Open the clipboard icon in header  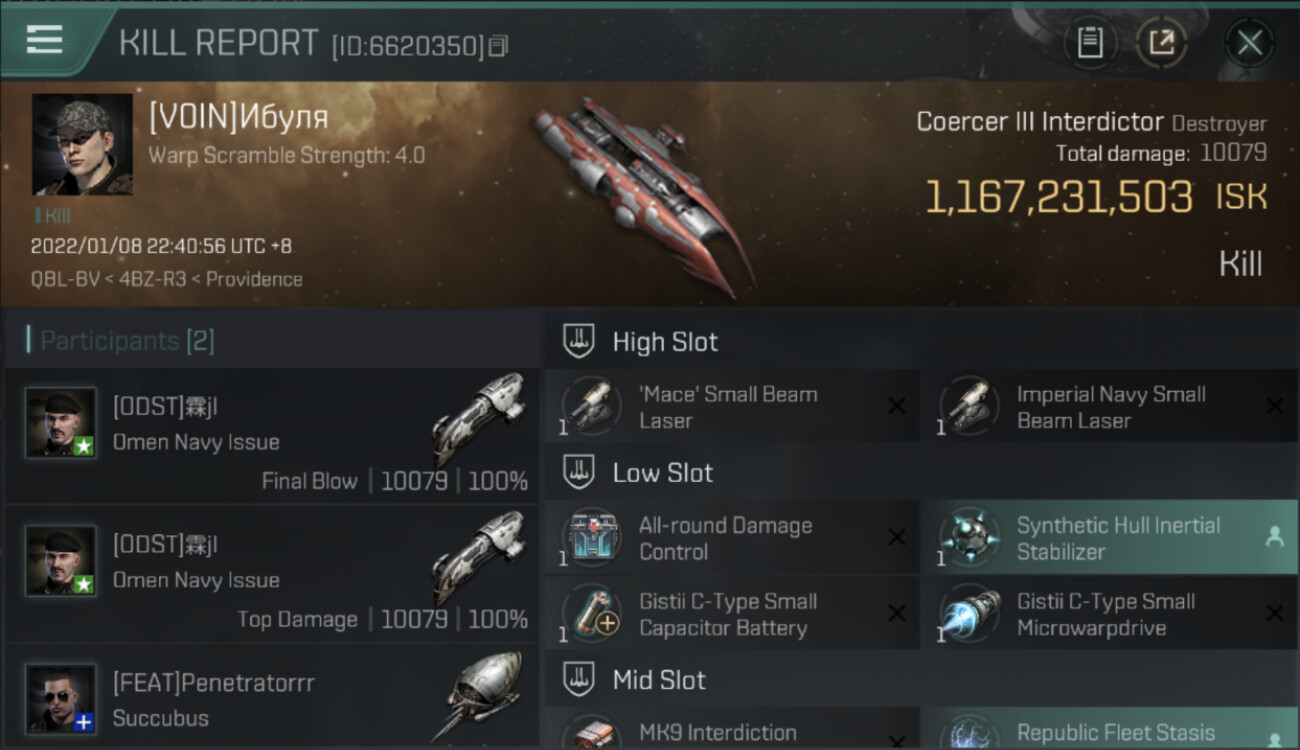pos(1090,43)
